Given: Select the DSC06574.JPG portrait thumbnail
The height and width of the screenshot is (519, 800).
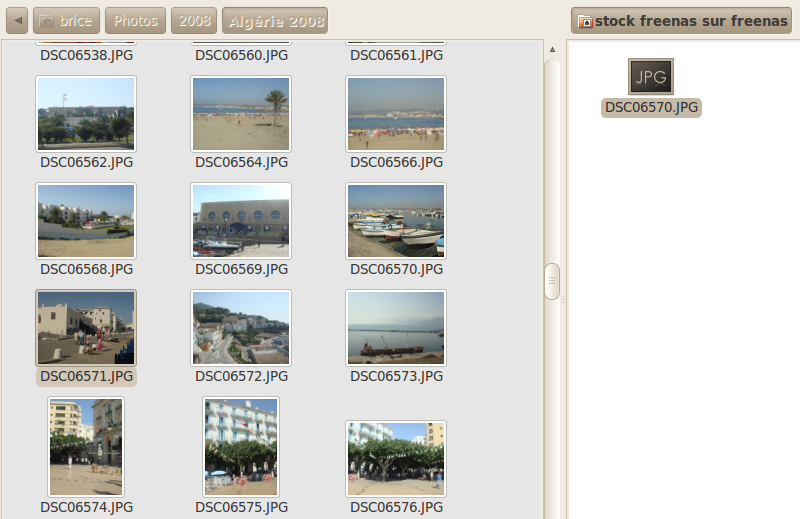Looking at the screenshot, I should coord(86,447).
